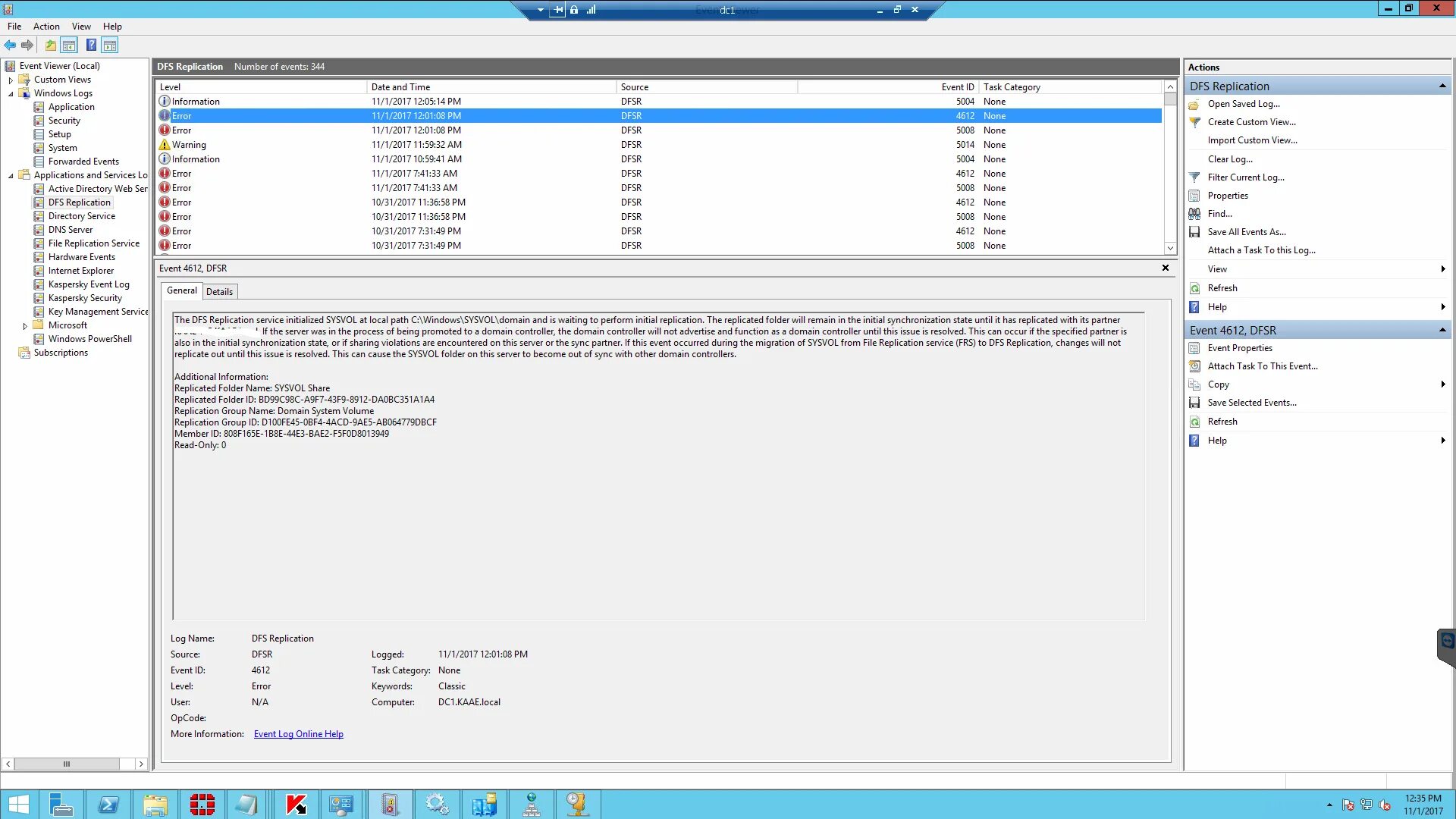Click the Back arrow toolbar icon
Viewport: 1456px width, 819px height.
10,45
